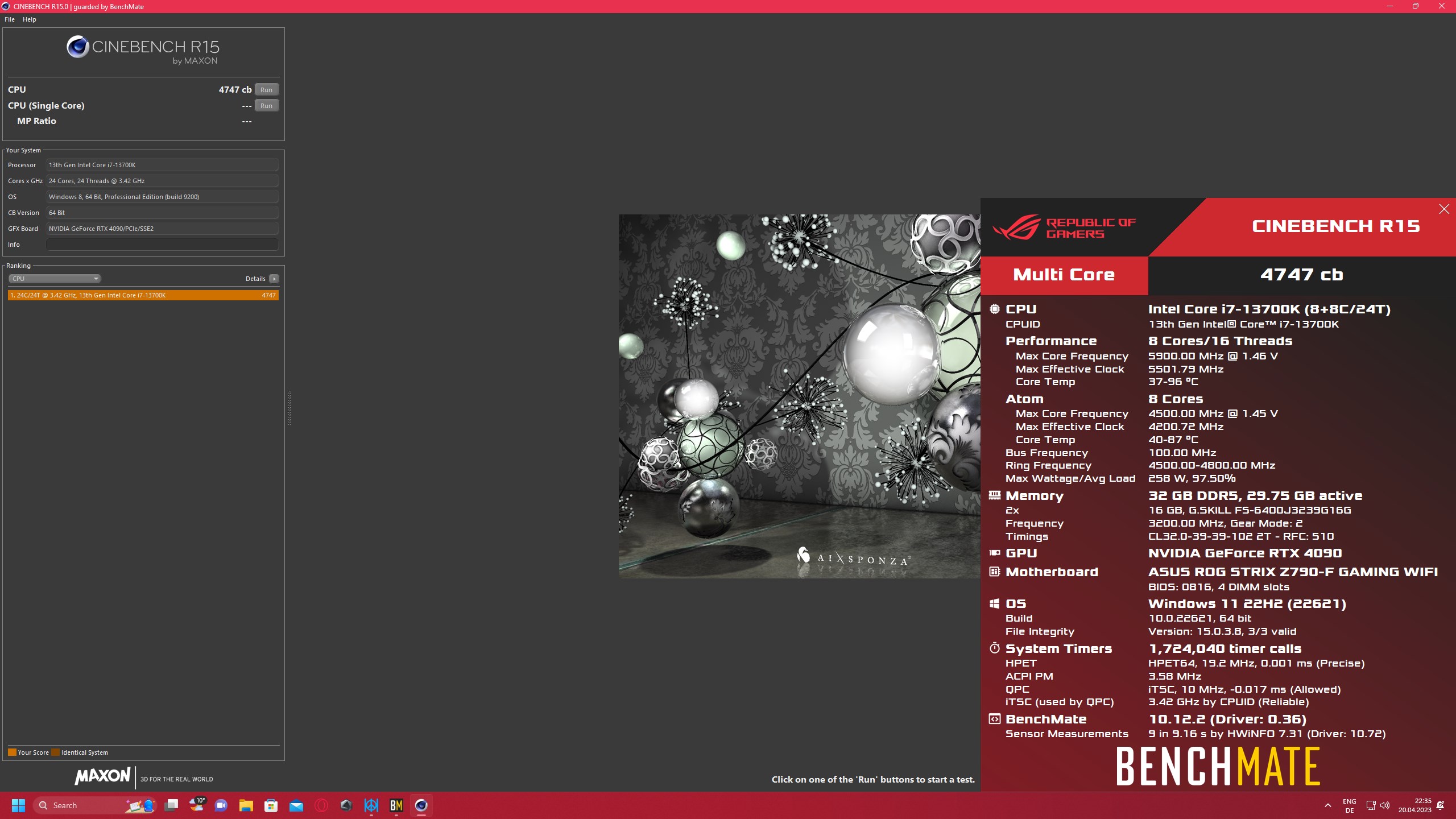This screenshot has width=1456, height=819.
Task: Open the CPU ranking type dropdown
Action: [55, 279]
